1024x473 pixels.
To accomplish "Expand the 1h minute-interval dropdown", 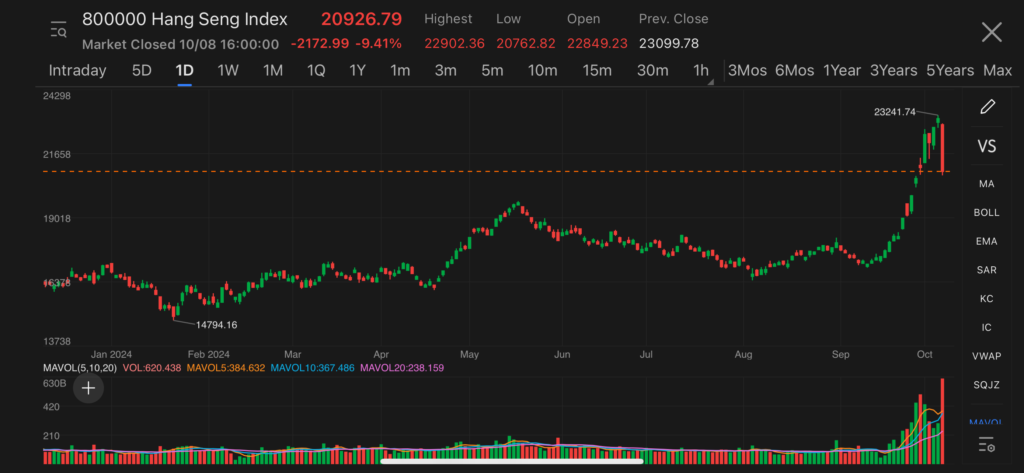I will pyautogui.click(x=703, y=71).
